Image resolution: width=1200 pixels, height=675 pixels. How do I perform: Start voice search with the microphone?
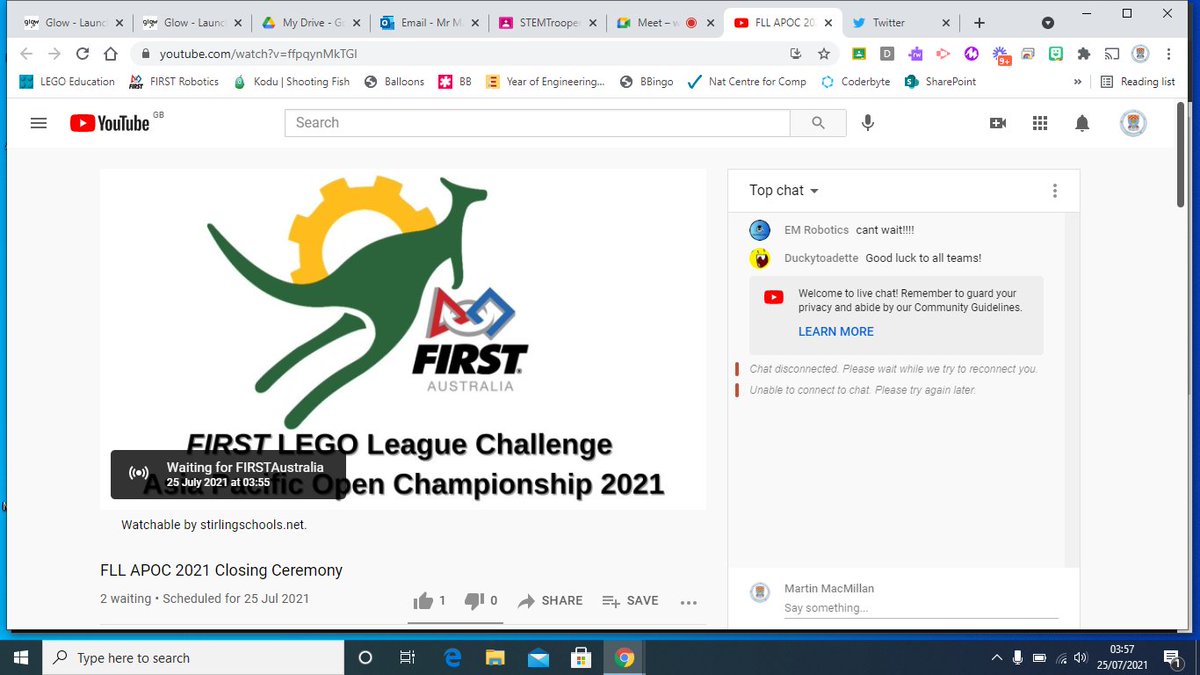(x=868, y=123)
